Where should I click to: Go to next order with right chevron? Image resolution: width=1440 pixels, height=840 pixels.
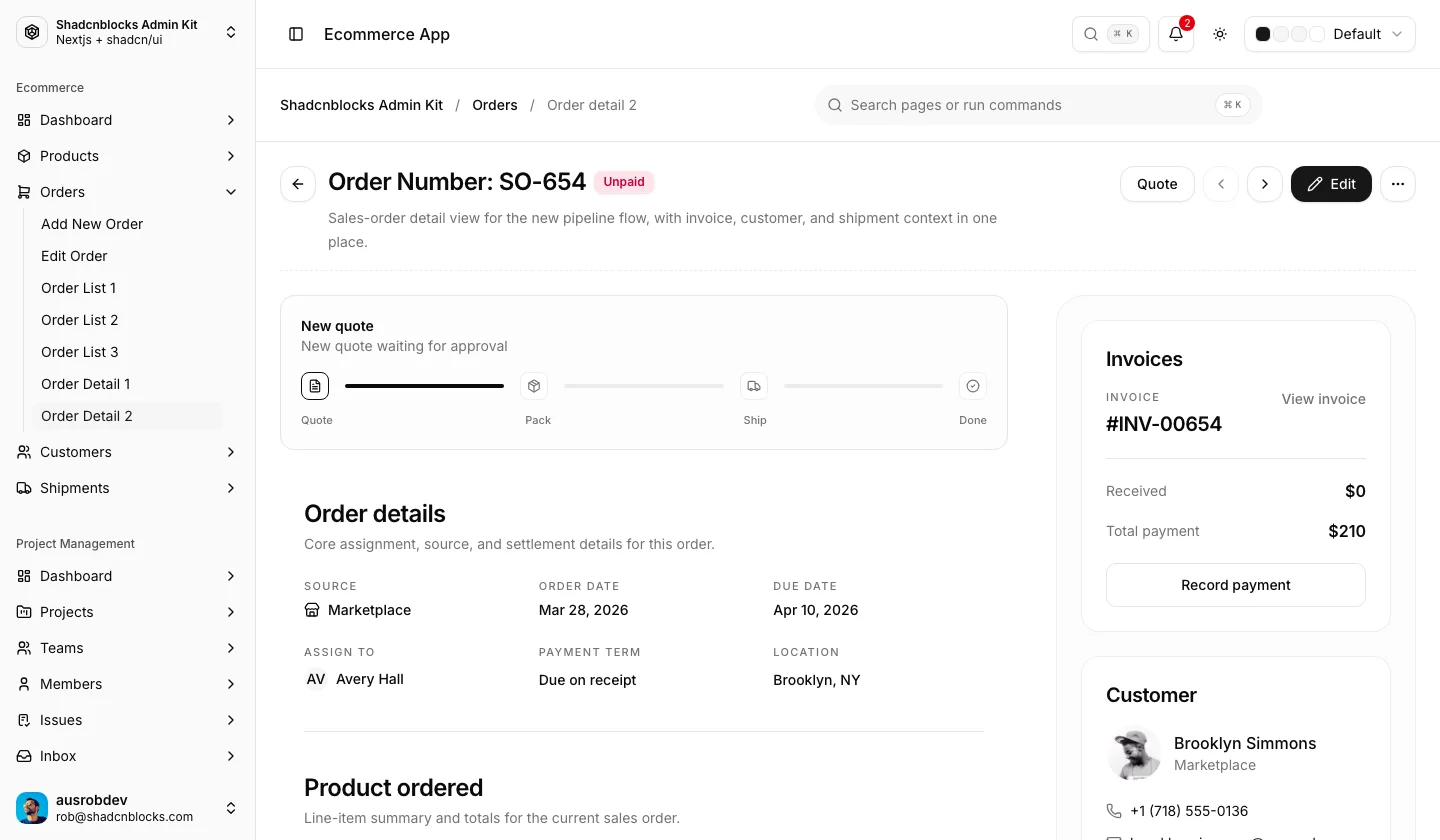point(1265,184)
